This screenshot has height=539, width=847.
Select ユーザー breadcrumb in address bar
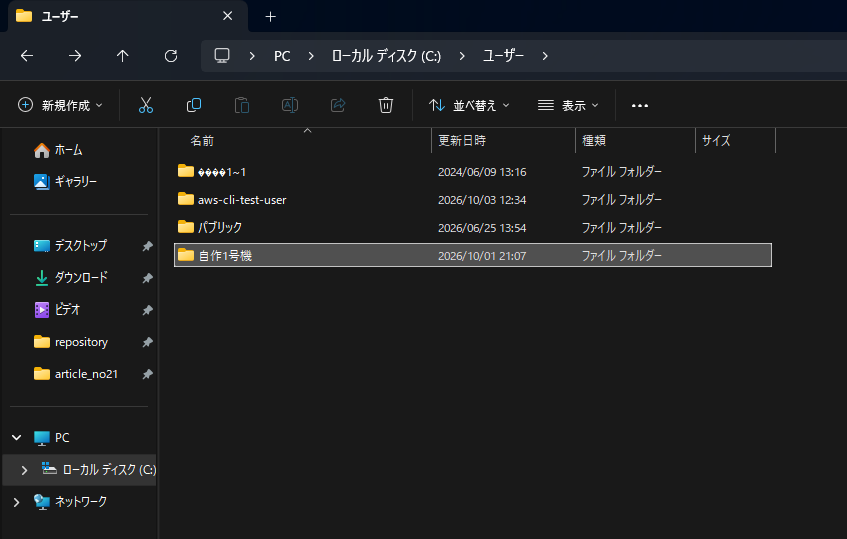503,56
